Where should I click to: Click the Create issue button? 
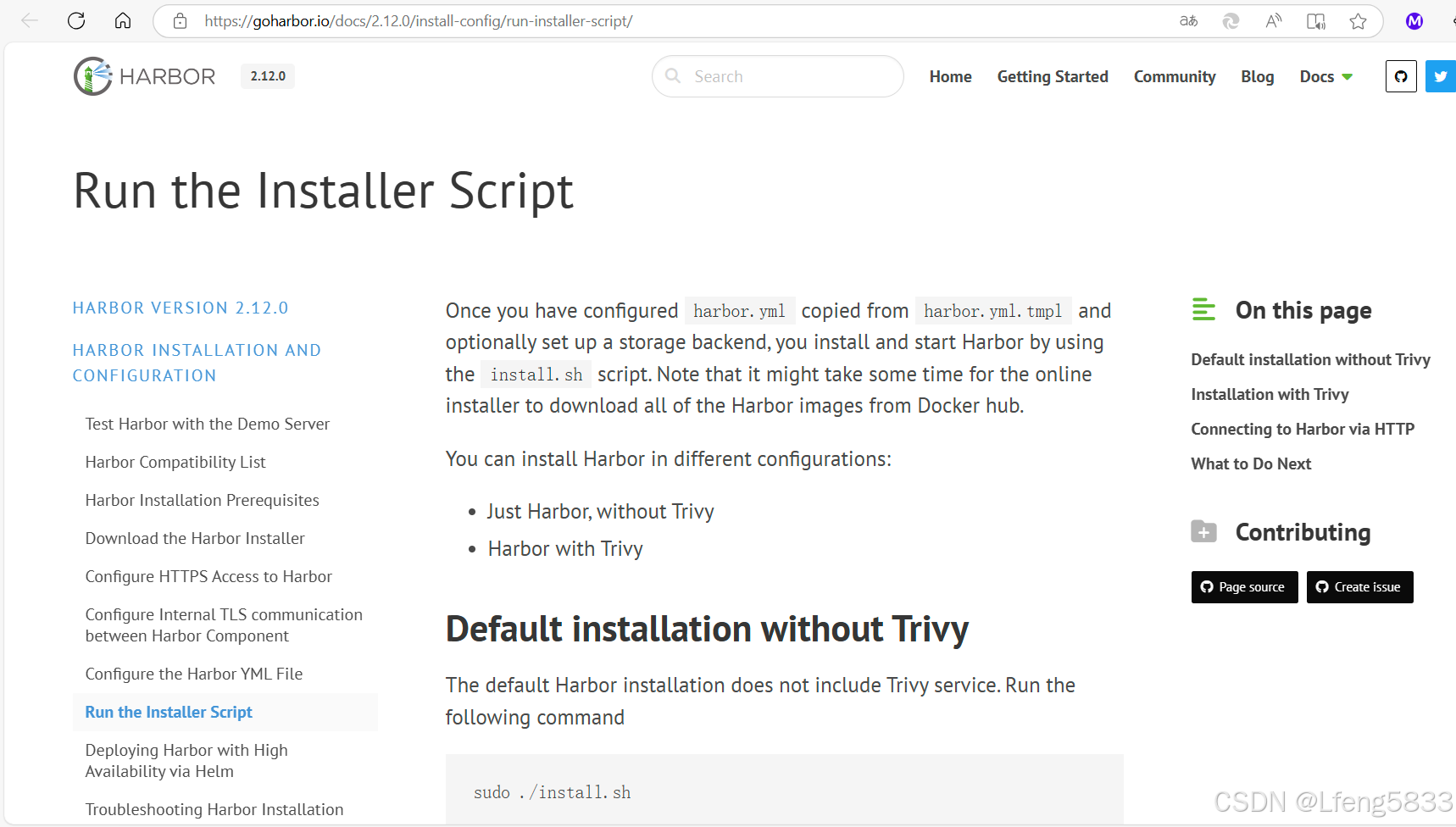(x=1359, y=587)
